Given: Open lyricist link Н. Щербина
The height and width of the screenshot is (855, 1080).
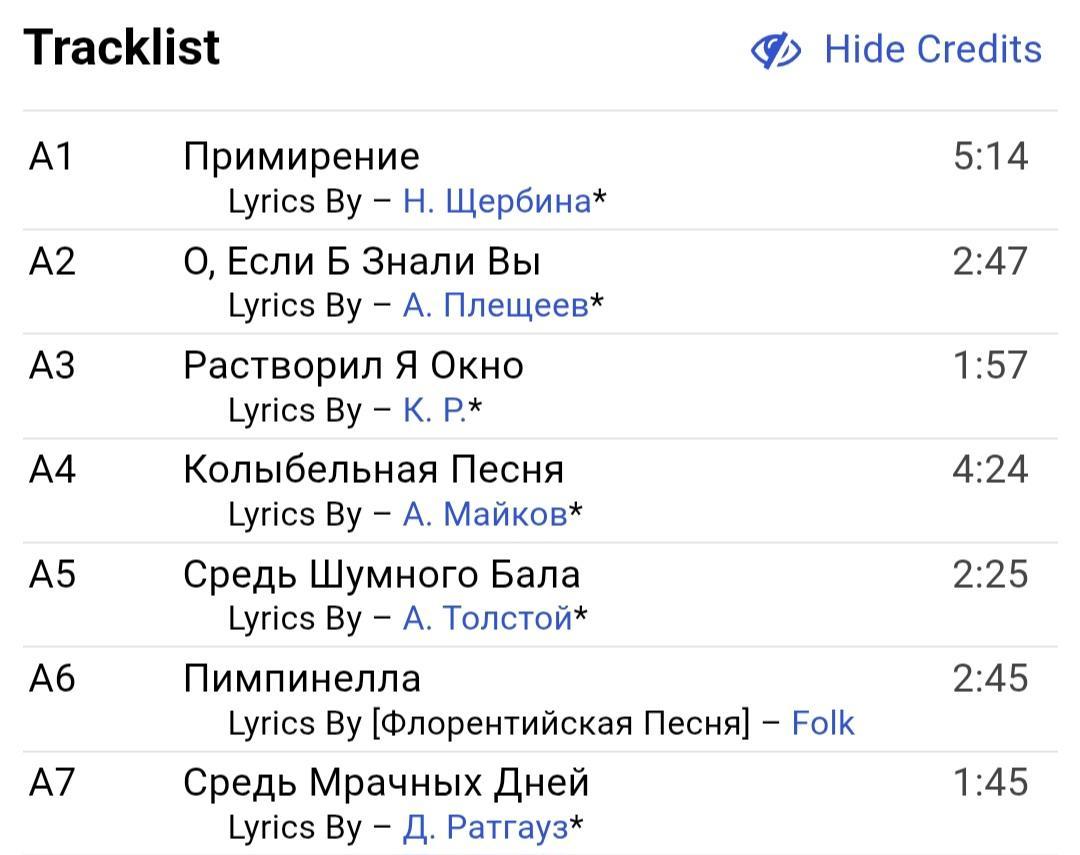Looking at the screenshot, I should 496,201.
